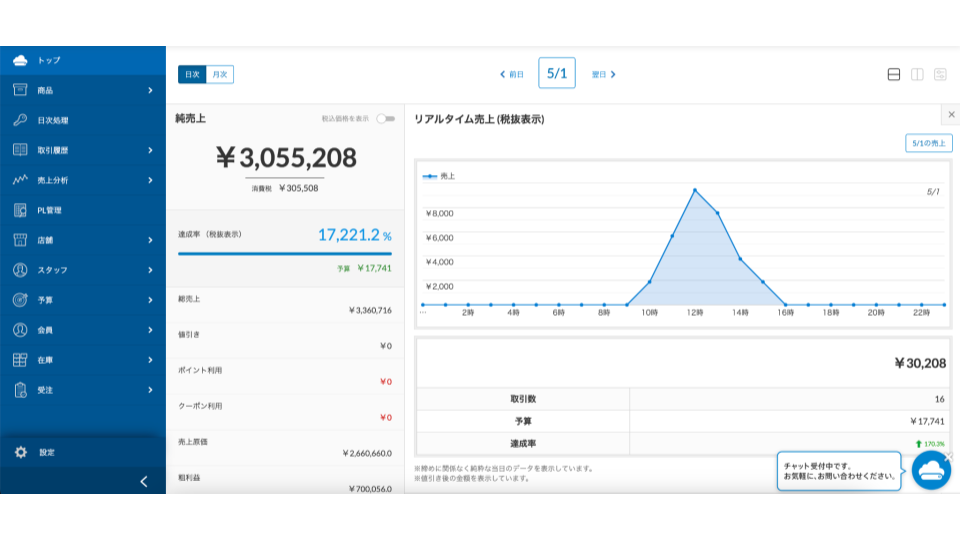
Task: Expand the 売上分析 submenu
Action: 150,180
